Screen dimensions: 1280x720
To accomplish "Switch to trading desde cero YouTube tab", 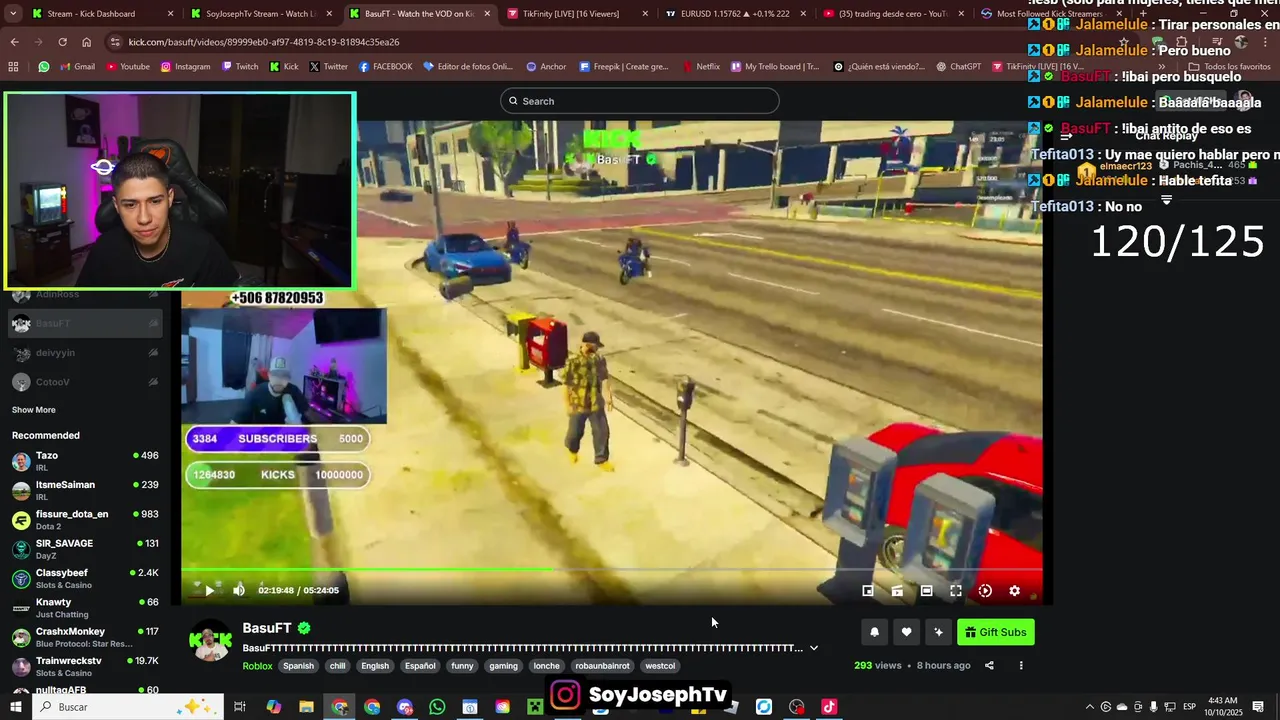I will coord(893,14).
